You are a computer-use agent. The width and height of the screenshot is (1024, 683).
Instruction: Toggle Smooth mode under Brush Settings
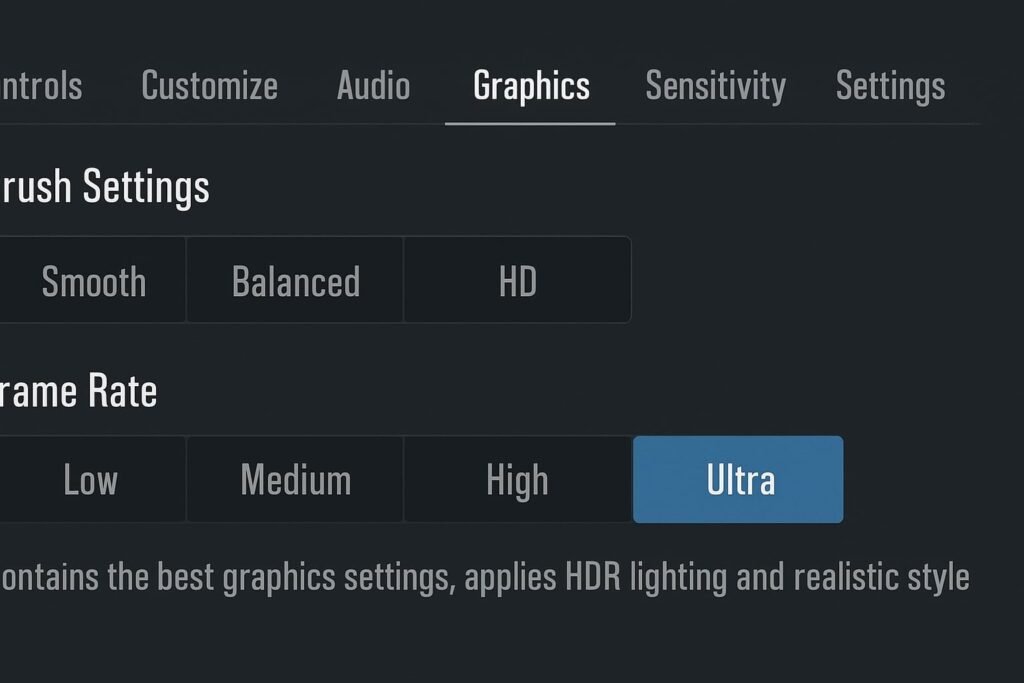coord(93,281)
